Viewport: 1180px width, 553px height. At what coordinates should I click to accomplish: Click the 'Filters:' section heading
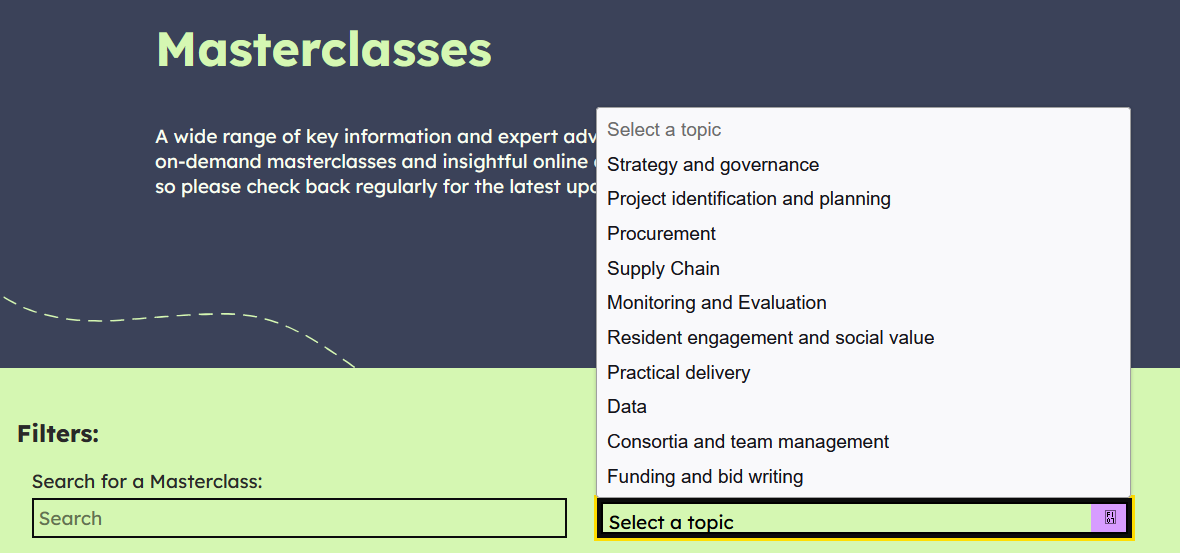click(x=58, y=434)
